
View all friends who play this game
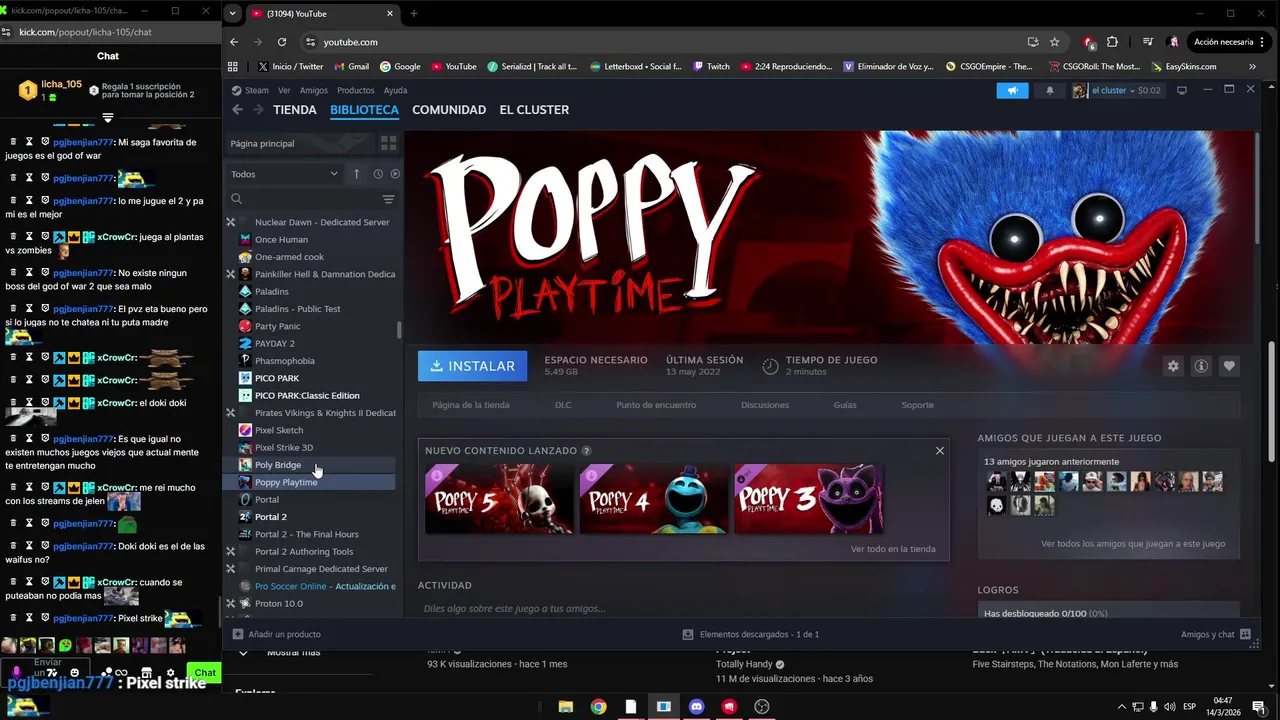point(1133,544)
